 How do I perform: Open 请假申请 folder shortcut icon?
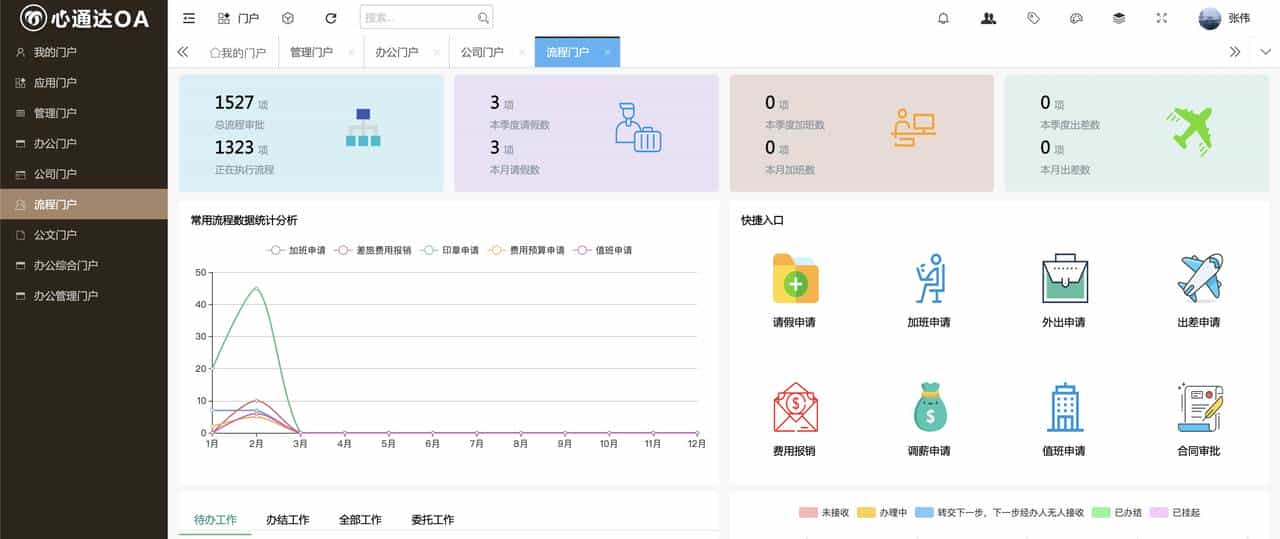[x=795, y=278]
